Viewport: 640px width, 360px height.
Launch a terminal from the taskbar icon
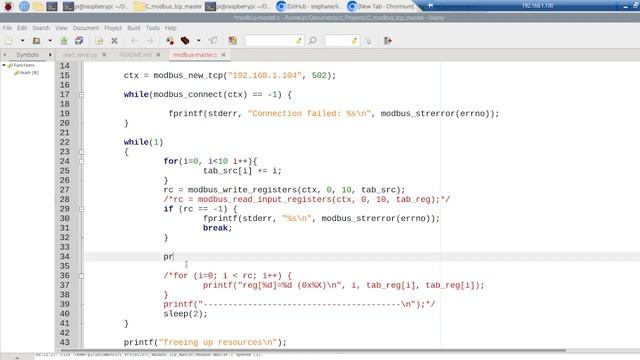52,6
